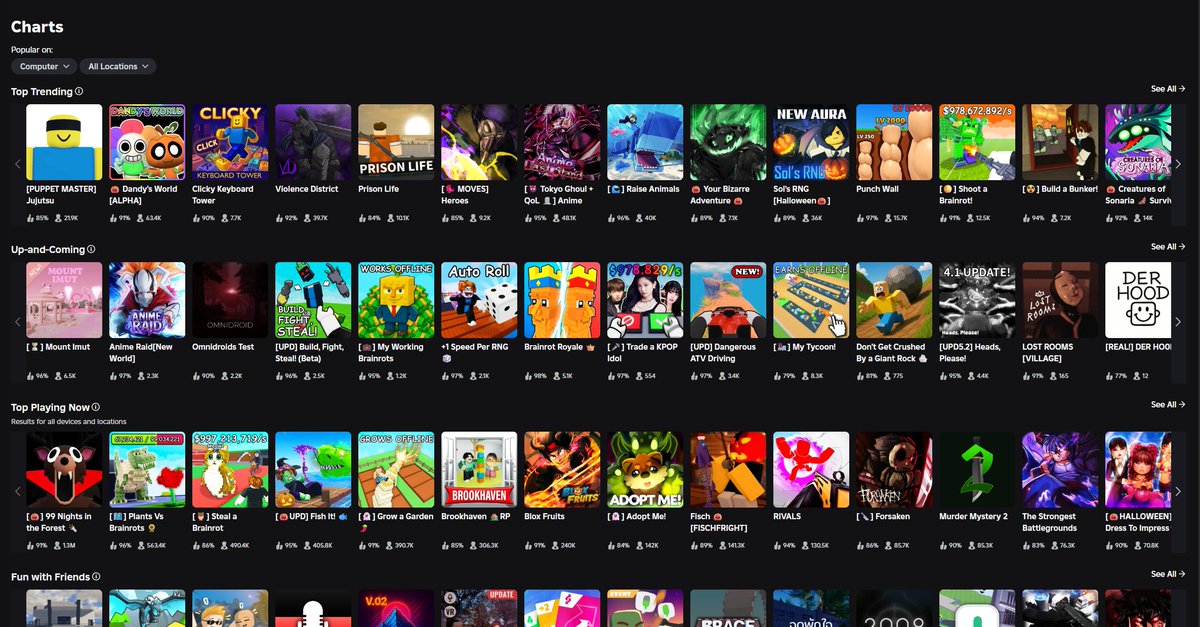Open 99 Nights in the Forest thumbnail

pos(64,470)
